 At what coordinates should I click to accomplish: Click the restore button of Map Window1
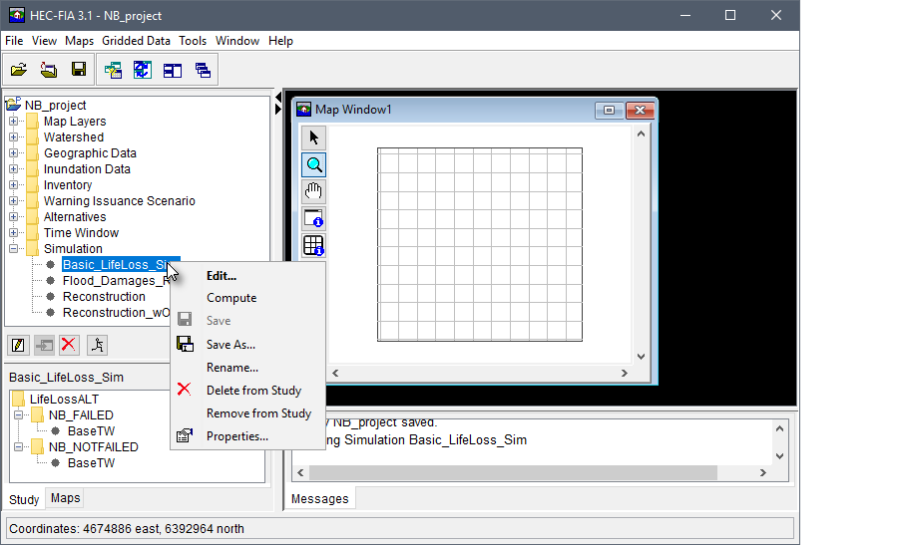[609, 110]
